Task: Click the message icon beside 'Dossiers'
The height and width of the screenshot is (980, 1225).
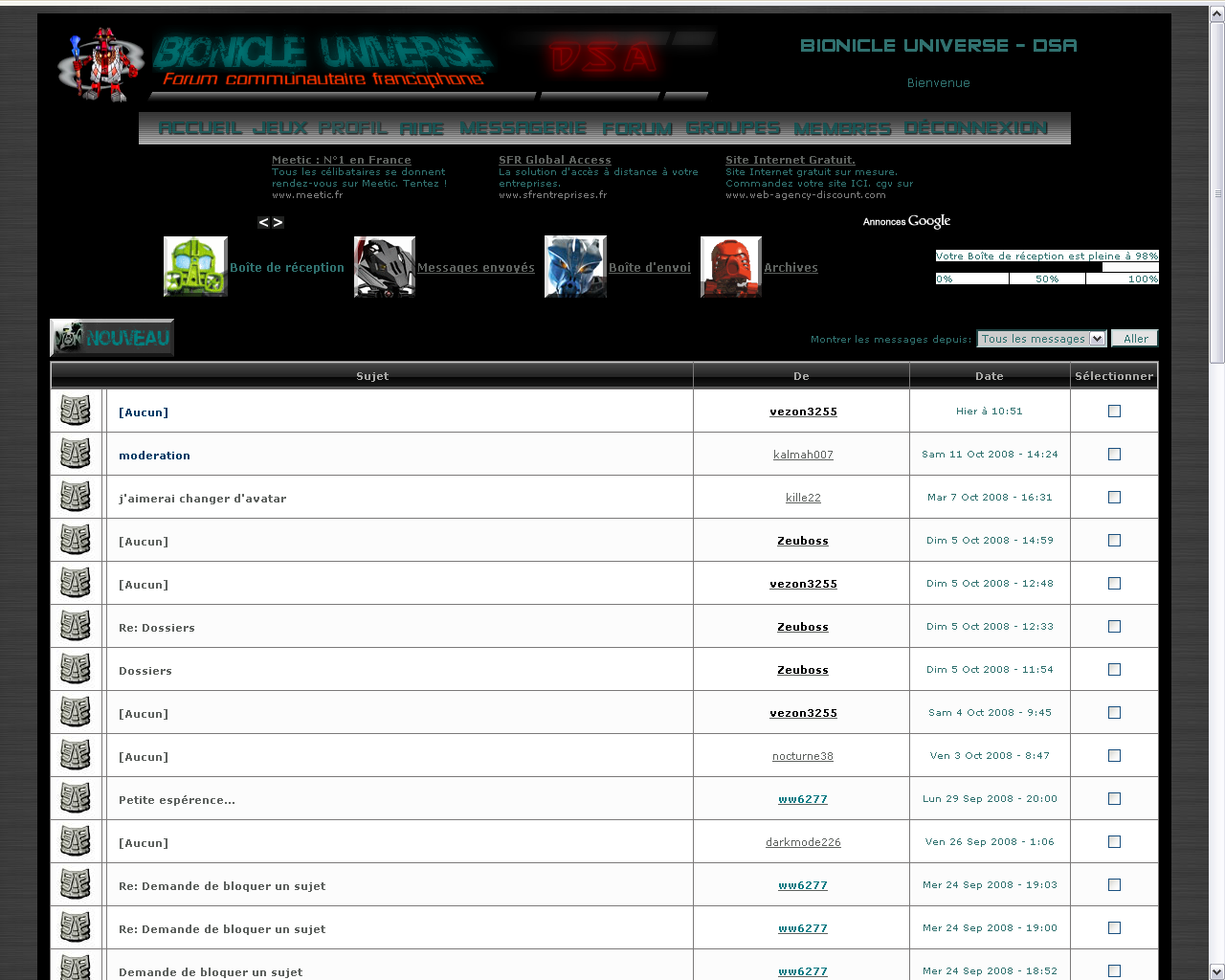Action: point(76,669)
